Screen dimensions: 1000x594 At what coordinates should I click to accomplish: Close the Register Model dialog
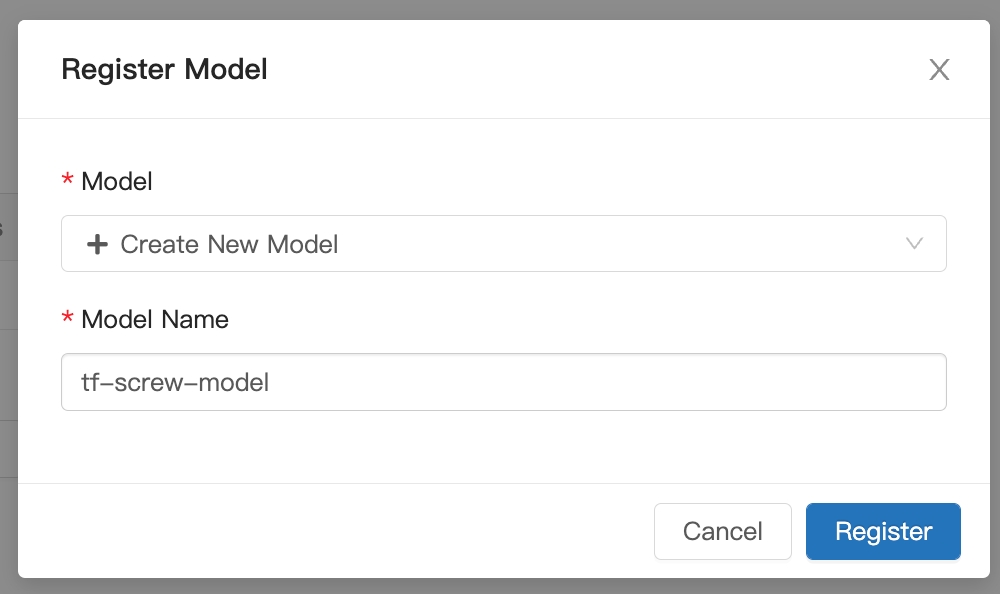939,70
